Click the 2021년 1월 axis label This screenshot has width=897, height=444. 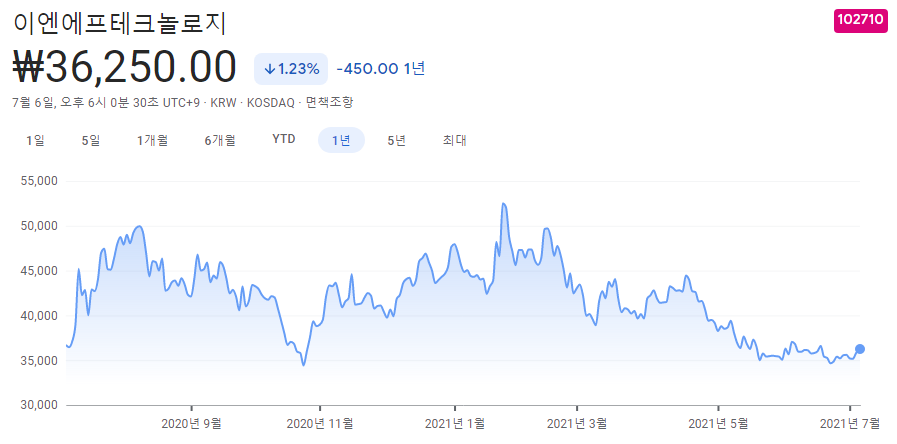click(x=455, y=423)
